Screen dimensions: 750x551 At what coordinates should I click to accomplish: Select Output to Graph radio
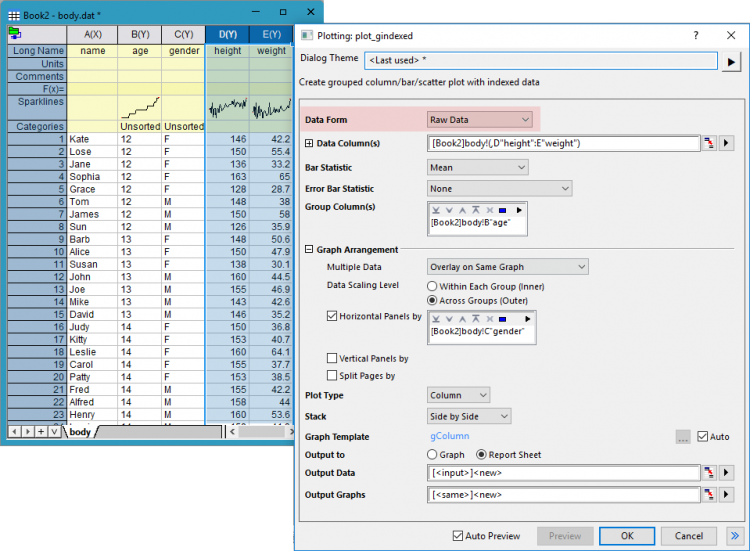[x=432, y=454]
